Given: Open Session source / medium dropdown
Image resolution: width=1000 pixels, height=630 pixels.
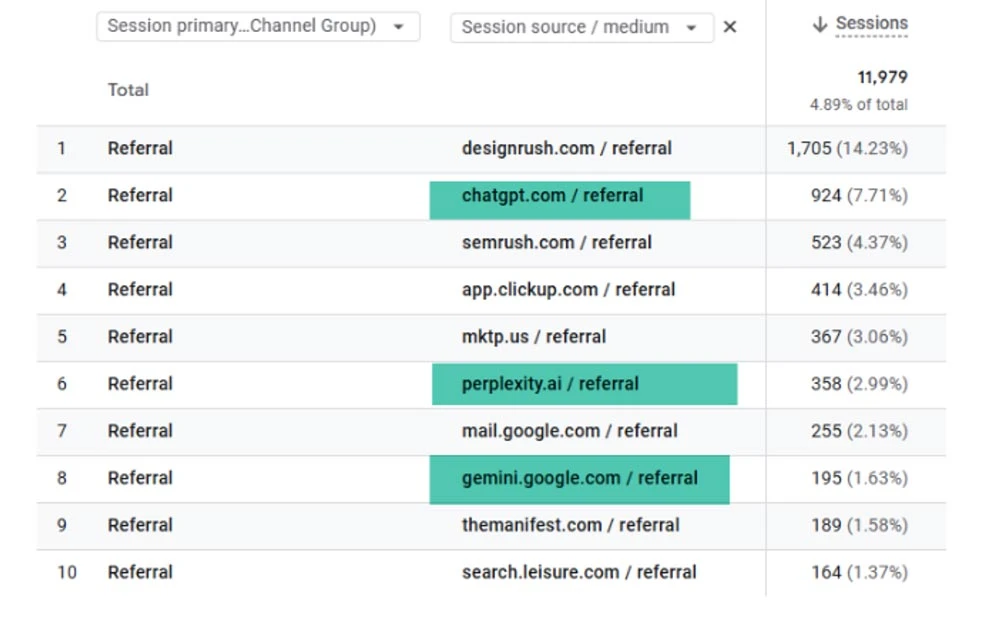Looking at the screenshot, I should 581,27.
